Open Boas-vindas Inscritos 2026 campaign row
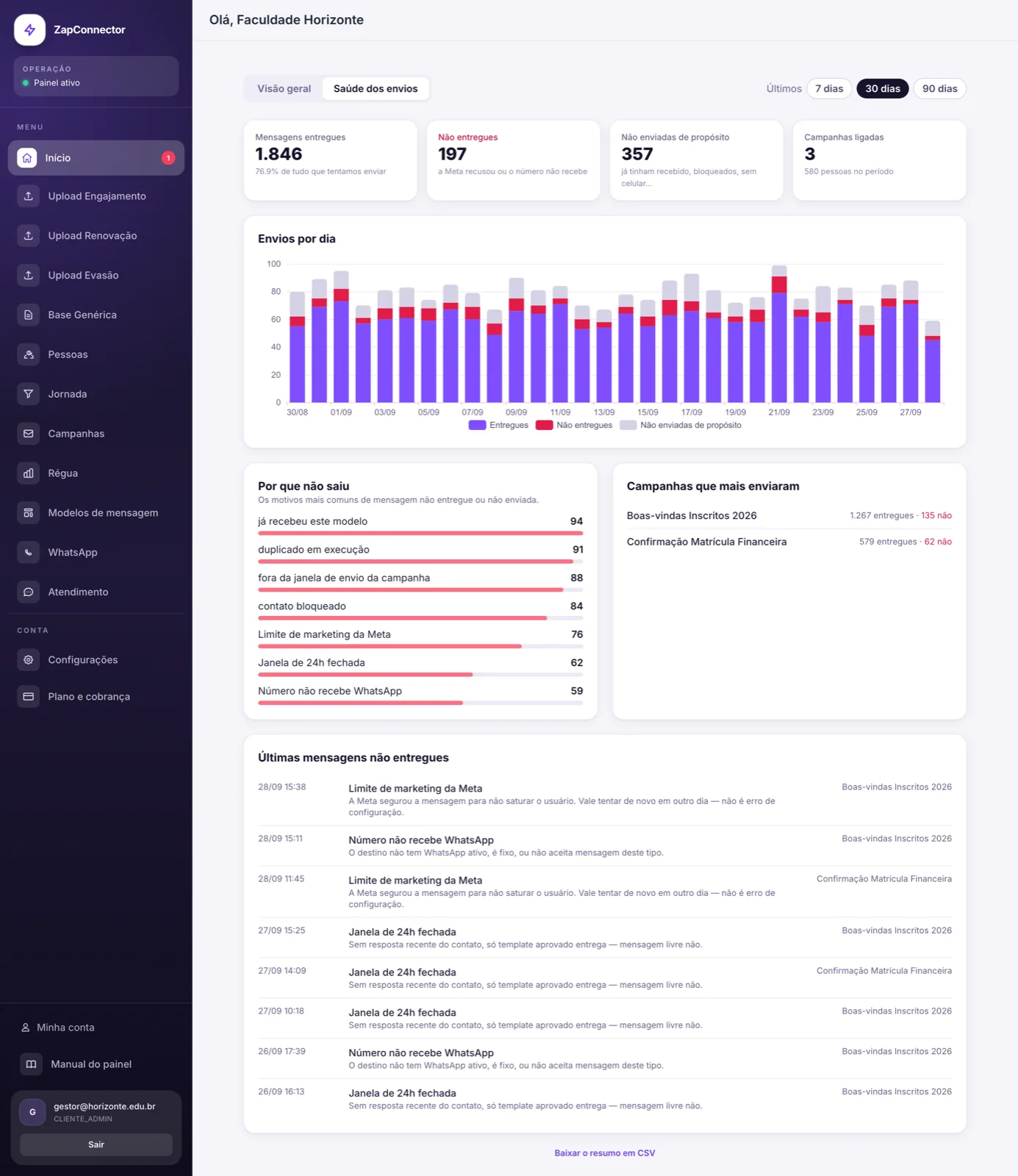Image resolution: width=1018 pixels, height=1176 pixels. click(x=789, y=515)
